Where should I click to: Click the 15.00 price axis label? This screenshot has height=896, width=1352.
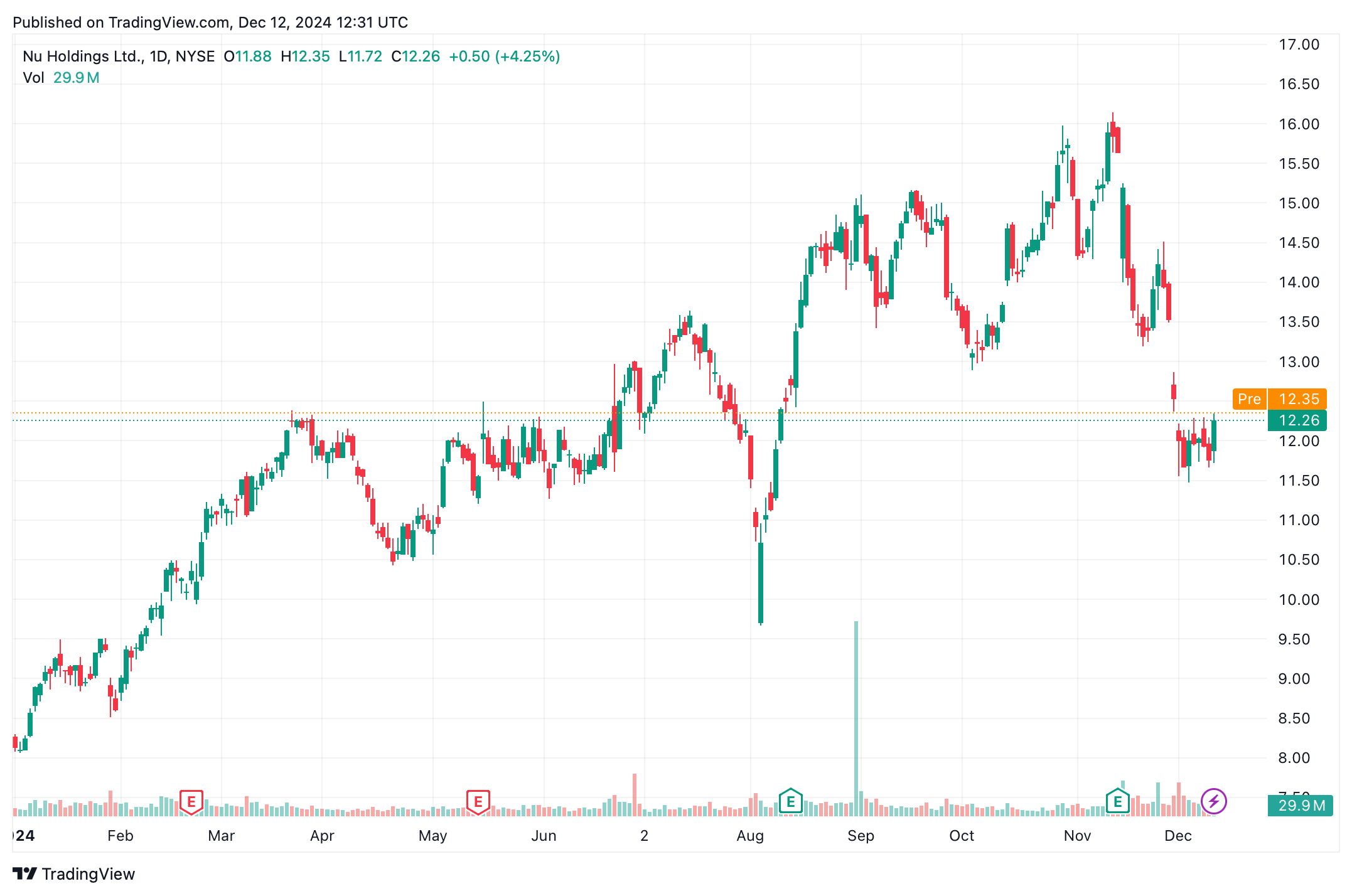1299,203
